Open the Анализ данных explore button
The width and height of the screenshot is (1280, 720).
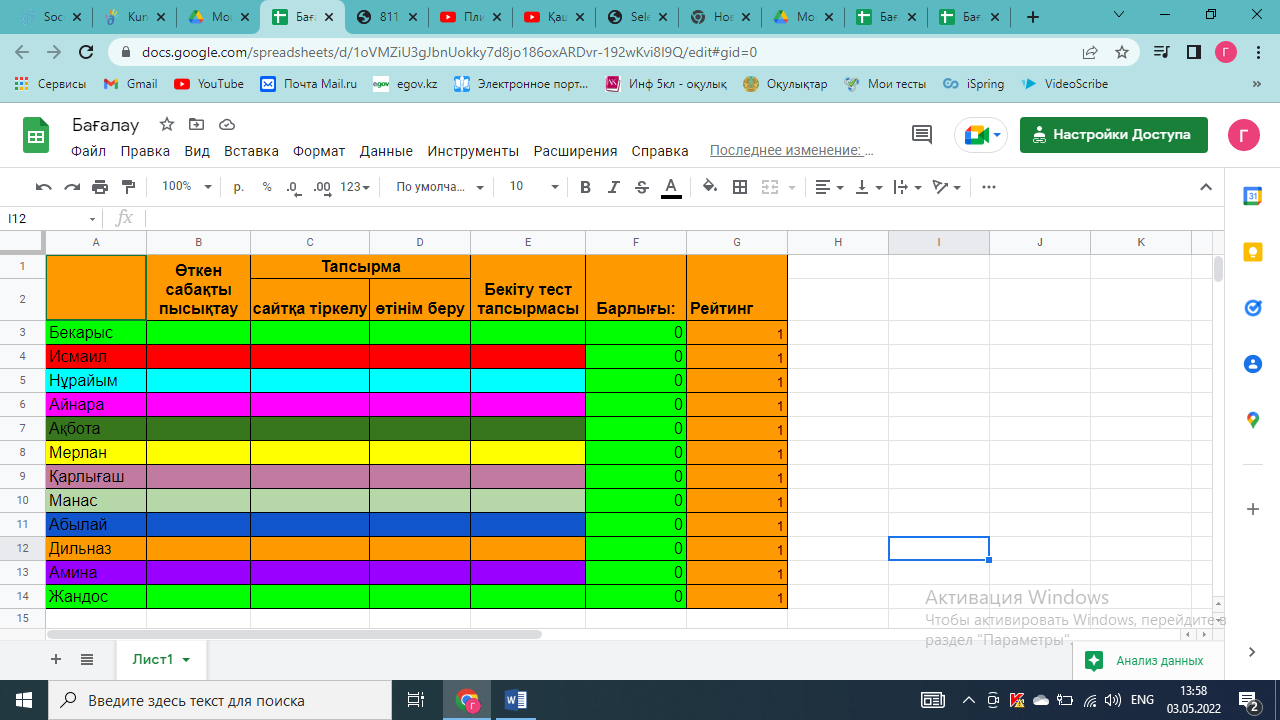click(x=1146, y=660)
